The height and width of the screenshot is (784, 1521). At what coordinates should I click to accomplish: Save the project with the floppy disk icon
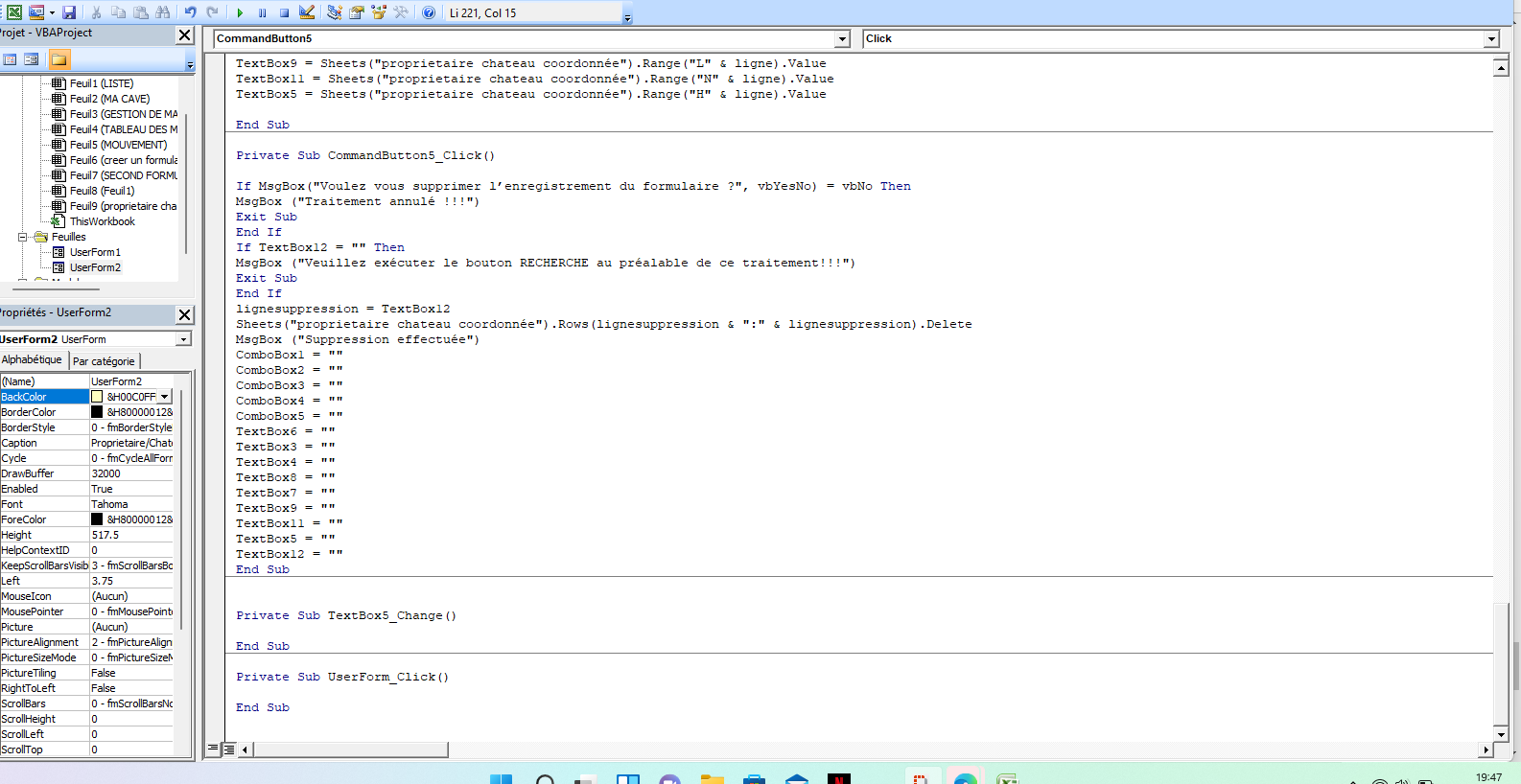click(69, 12)
